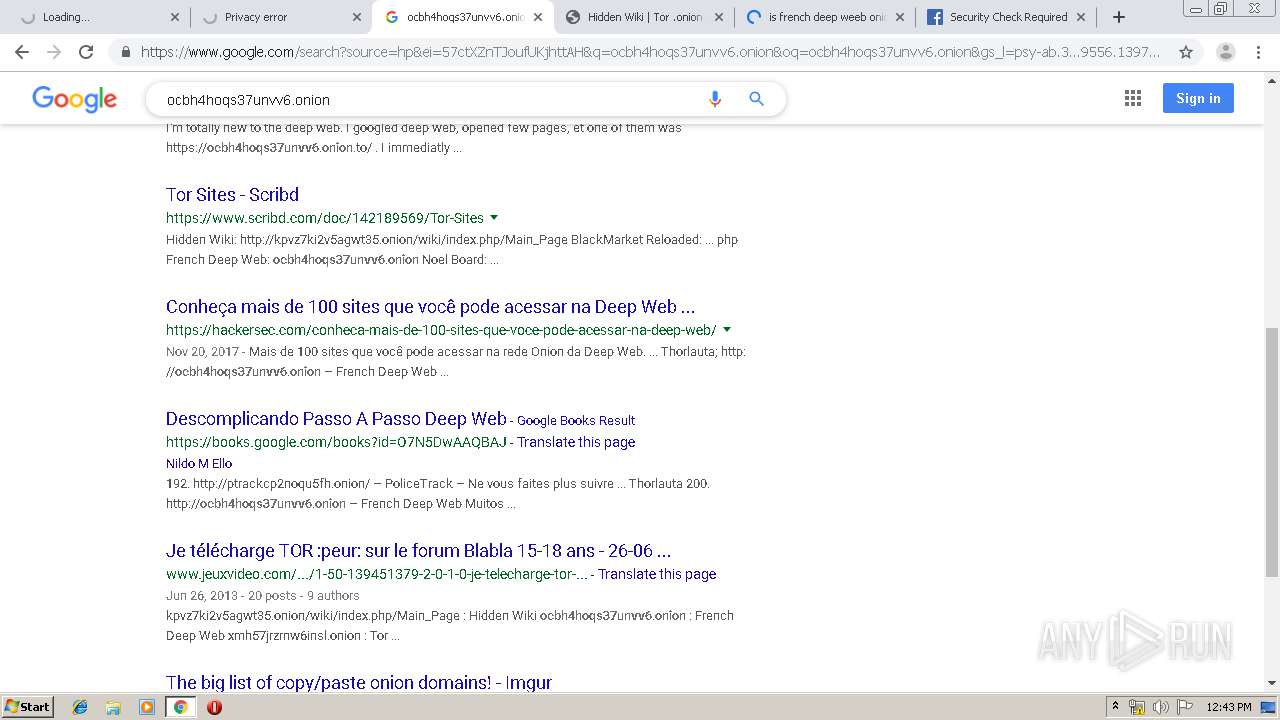Expand the dropdown arrow beside the hackersec URL
The height and width of the screenshot is (720, 1280).
pyautogui.click(x=727, y=329)
